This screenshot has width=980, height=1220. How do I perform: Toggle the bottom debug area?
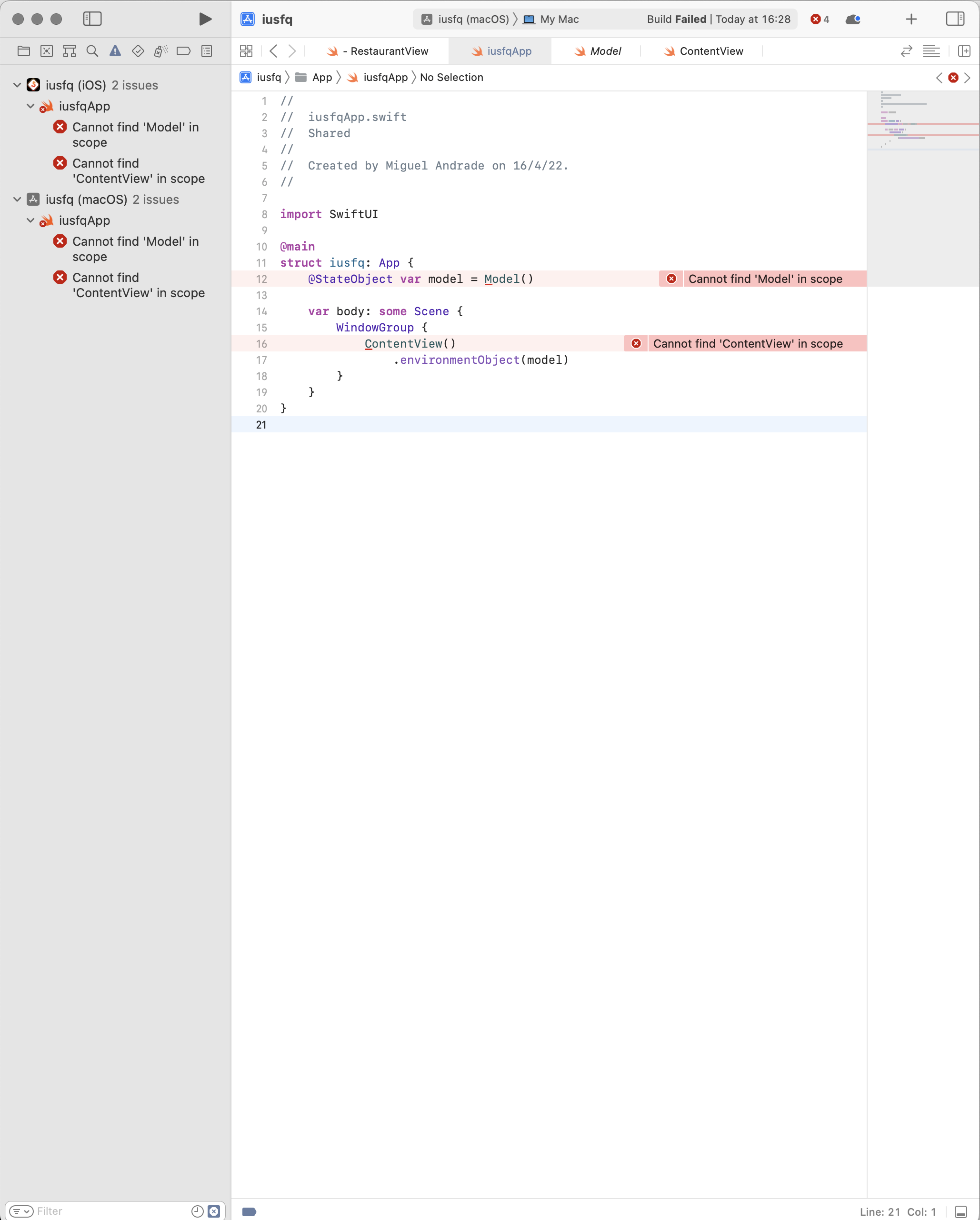coord(961,1211)
